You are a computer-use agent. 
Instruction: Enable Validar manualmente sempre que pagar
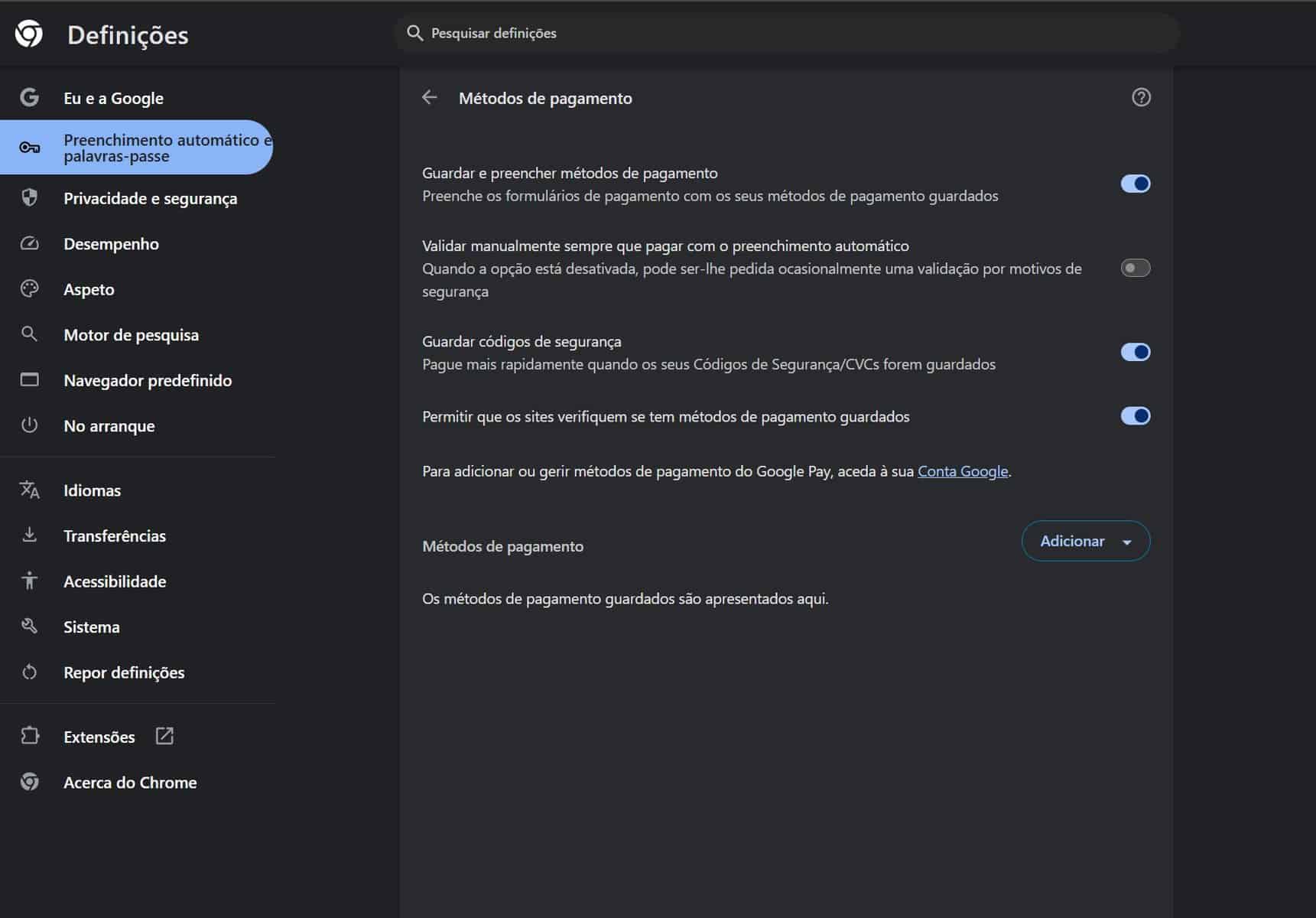1136,268
